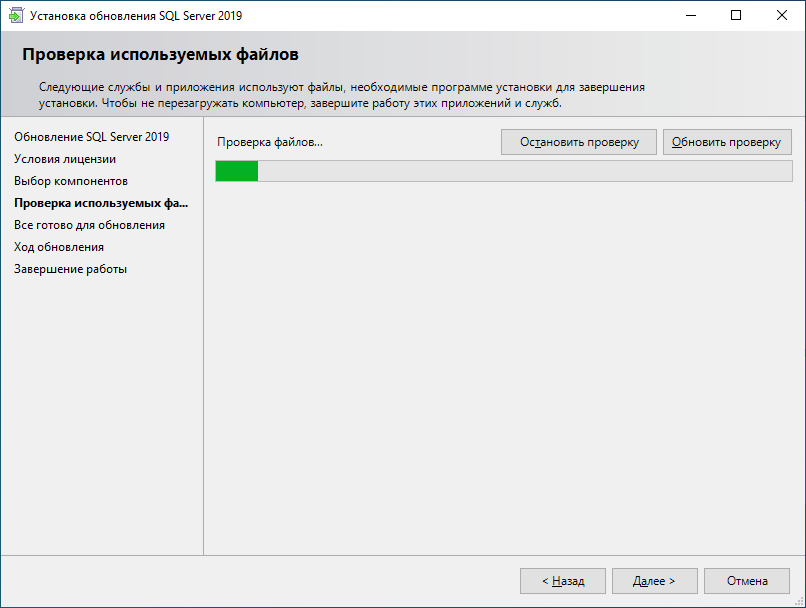This screenshot has height=608, width=806.
Task: Cancel setup using the Отмена button
Action: point(747,581)
